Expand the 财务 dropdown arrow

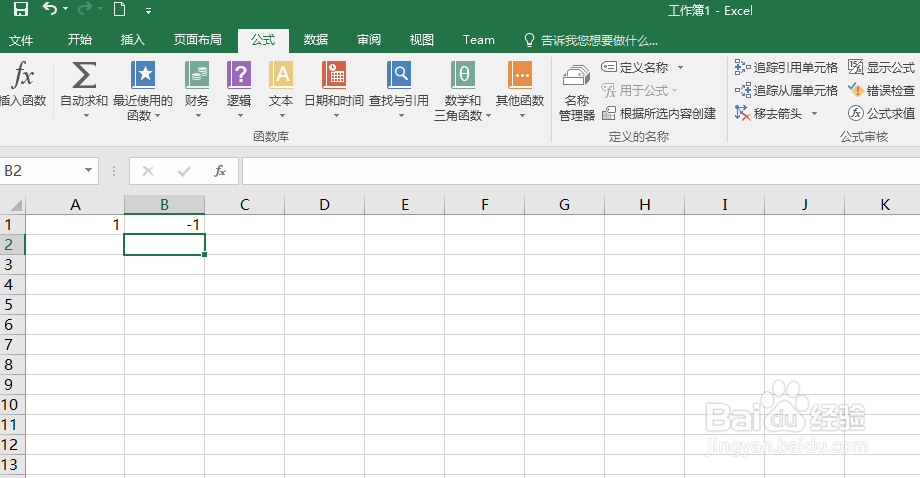pos(198,116)
